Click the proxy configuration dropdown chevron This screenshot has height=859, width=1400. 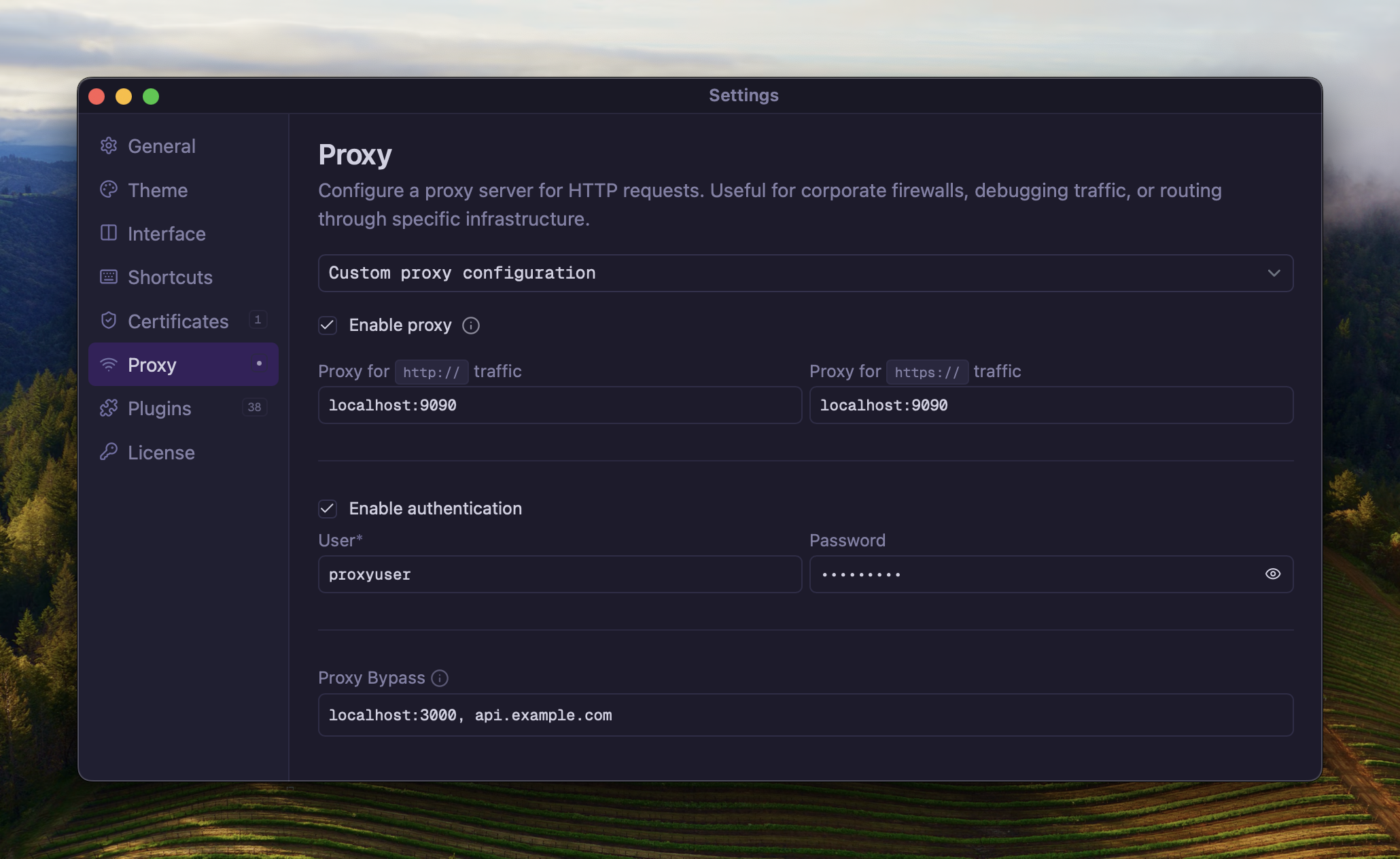pos(1274,273)
